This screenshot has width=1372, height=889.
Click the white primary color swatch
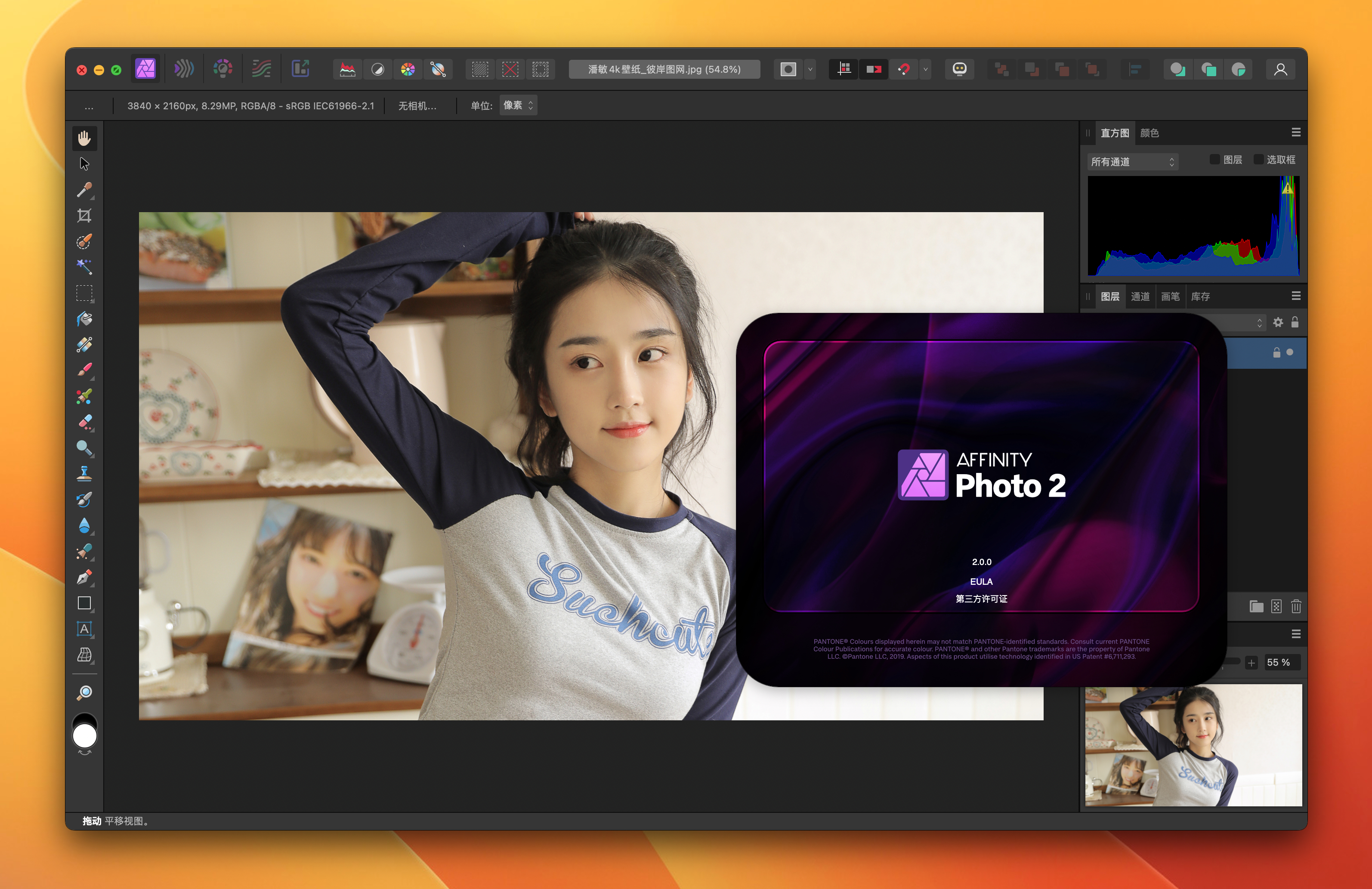85,736
